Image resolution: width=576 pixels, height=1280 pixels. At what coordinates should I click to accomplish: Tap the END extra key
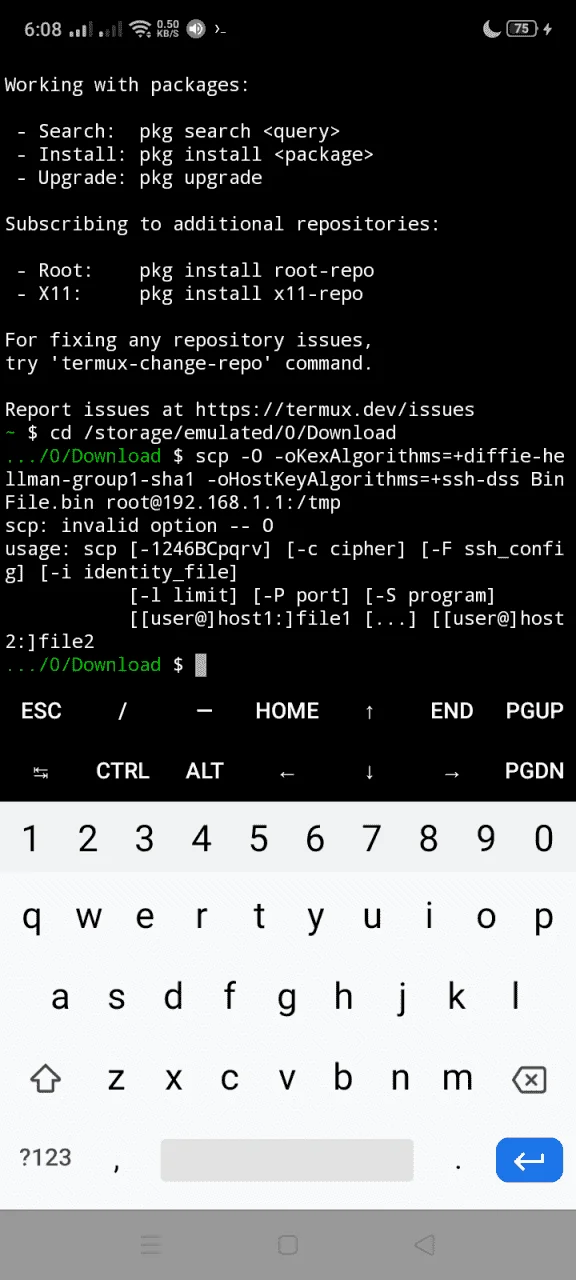(452, 711)
